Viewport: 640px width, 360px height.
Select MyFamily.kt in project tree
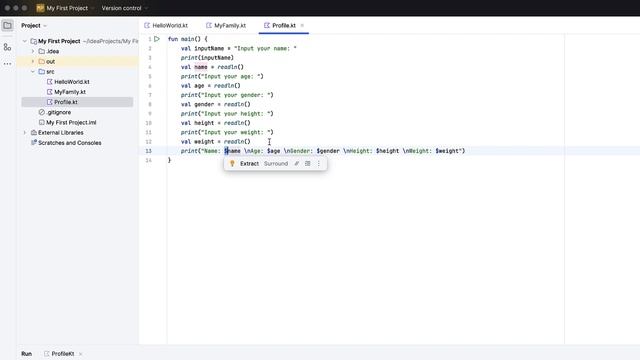coord(70,92)
